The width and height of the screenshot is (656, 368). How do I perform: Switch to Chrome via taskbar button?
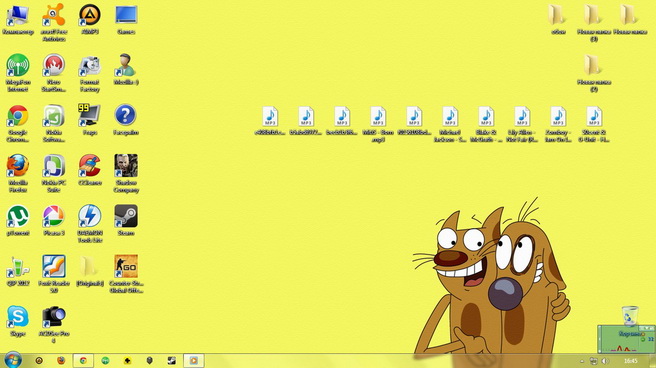pos(83,360)
